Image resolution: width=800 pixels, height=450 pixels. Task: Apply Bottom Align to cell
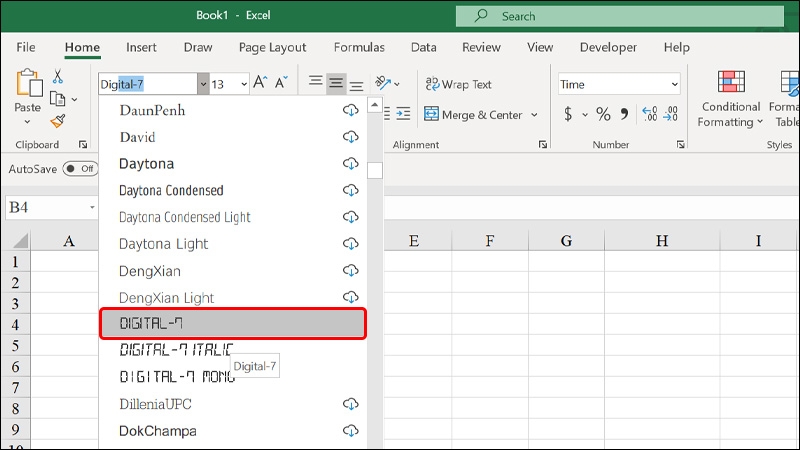click(x=356, y=85)
